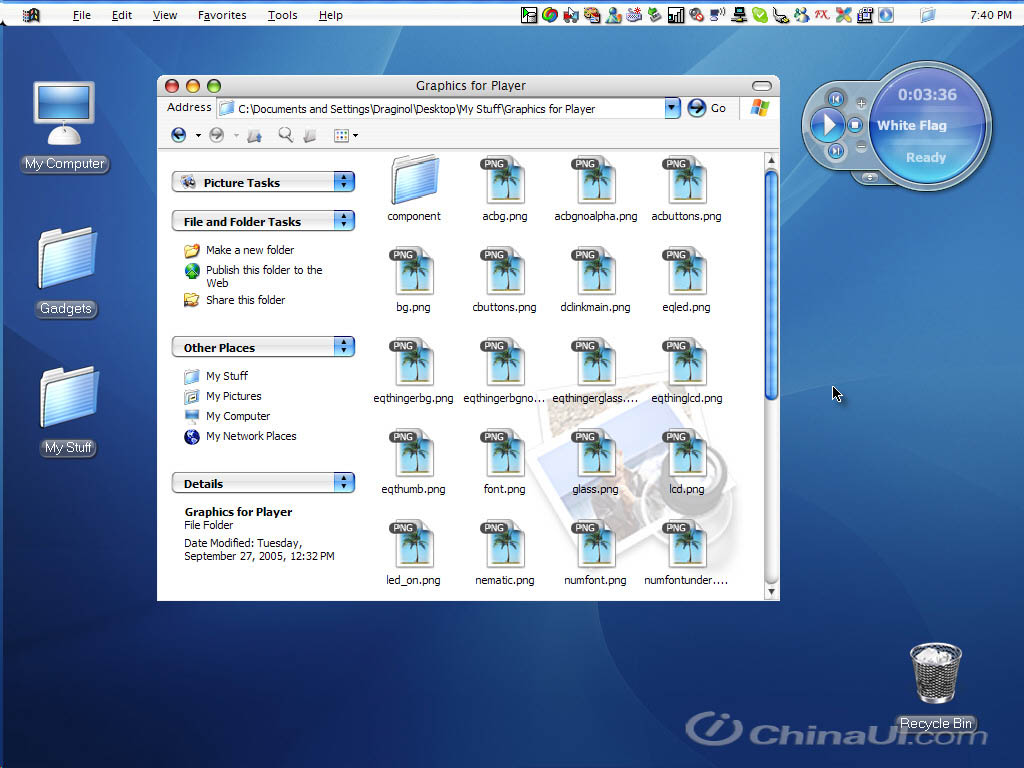Select the acbuttons.png file icon
This screenshot has height=768, width=1024.
(686, 180)
